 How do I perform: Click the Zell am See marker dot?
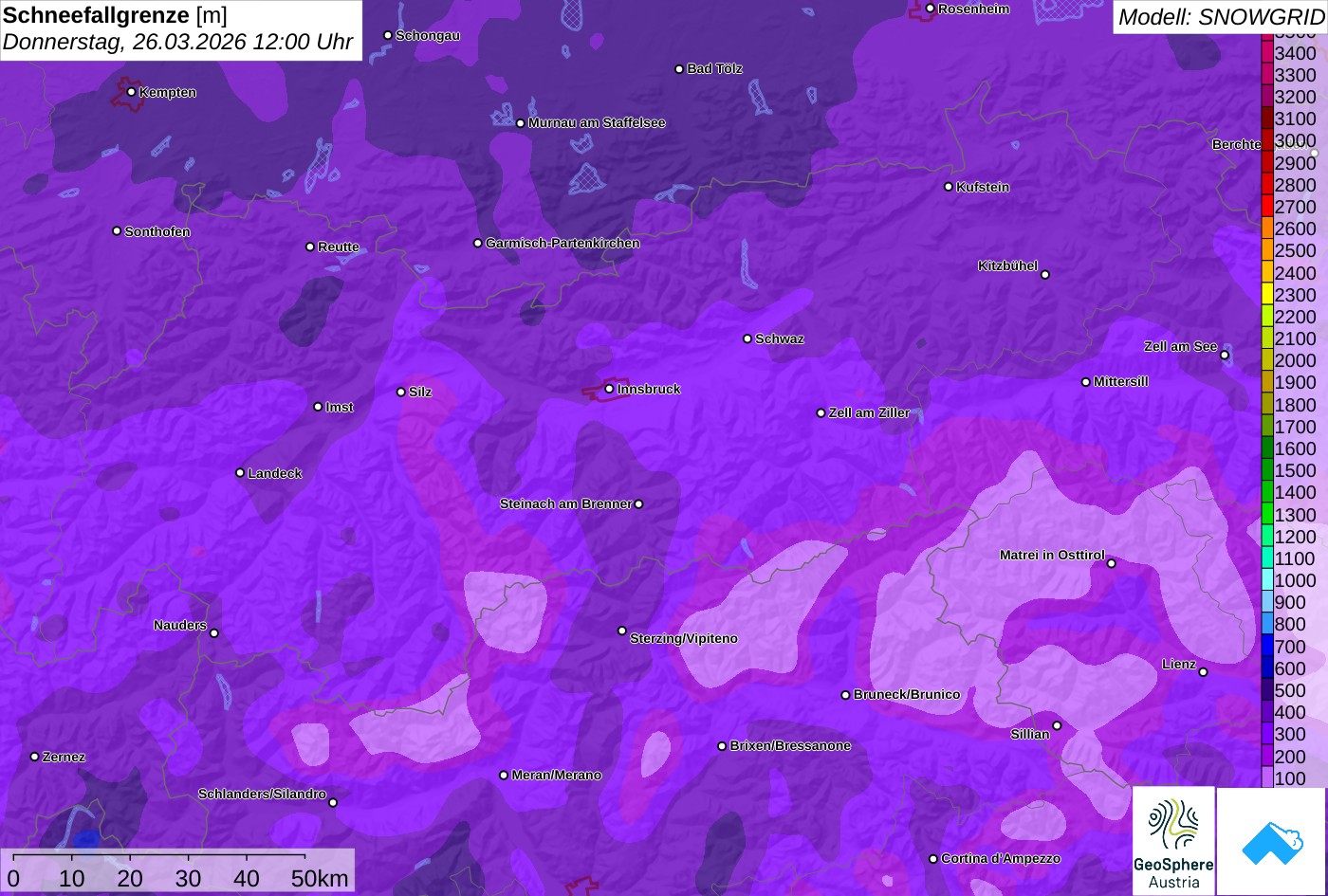pos(1225,356)
